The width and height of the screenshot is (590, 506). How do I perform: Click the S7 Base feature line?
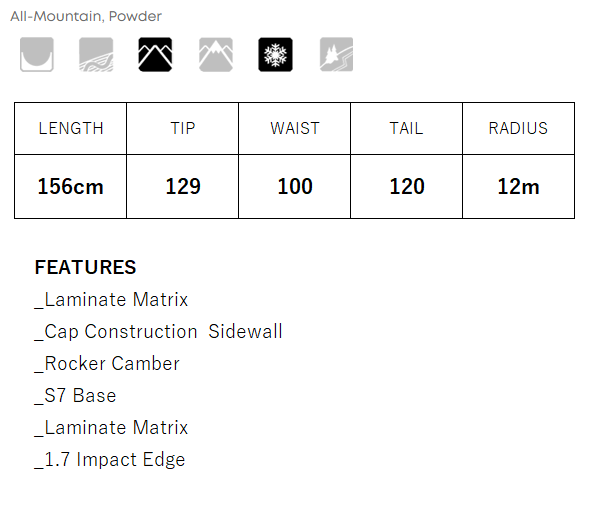pyautogui.click(x=75, y=396)
